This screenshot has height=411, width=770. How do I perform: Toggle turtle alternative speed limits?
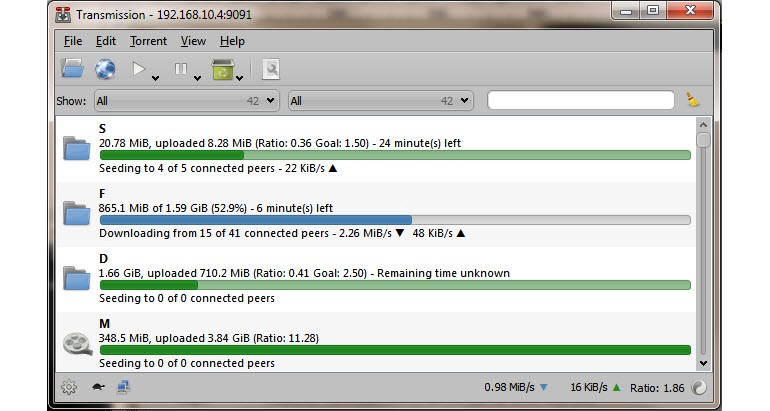(98, 387)
